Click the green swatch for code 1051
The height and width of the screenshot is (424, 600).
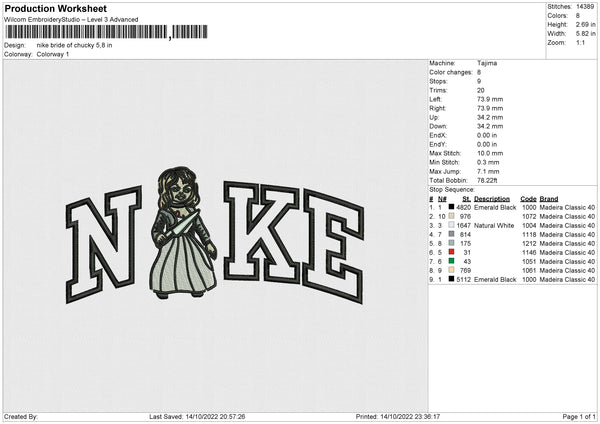tap(452, 261)
